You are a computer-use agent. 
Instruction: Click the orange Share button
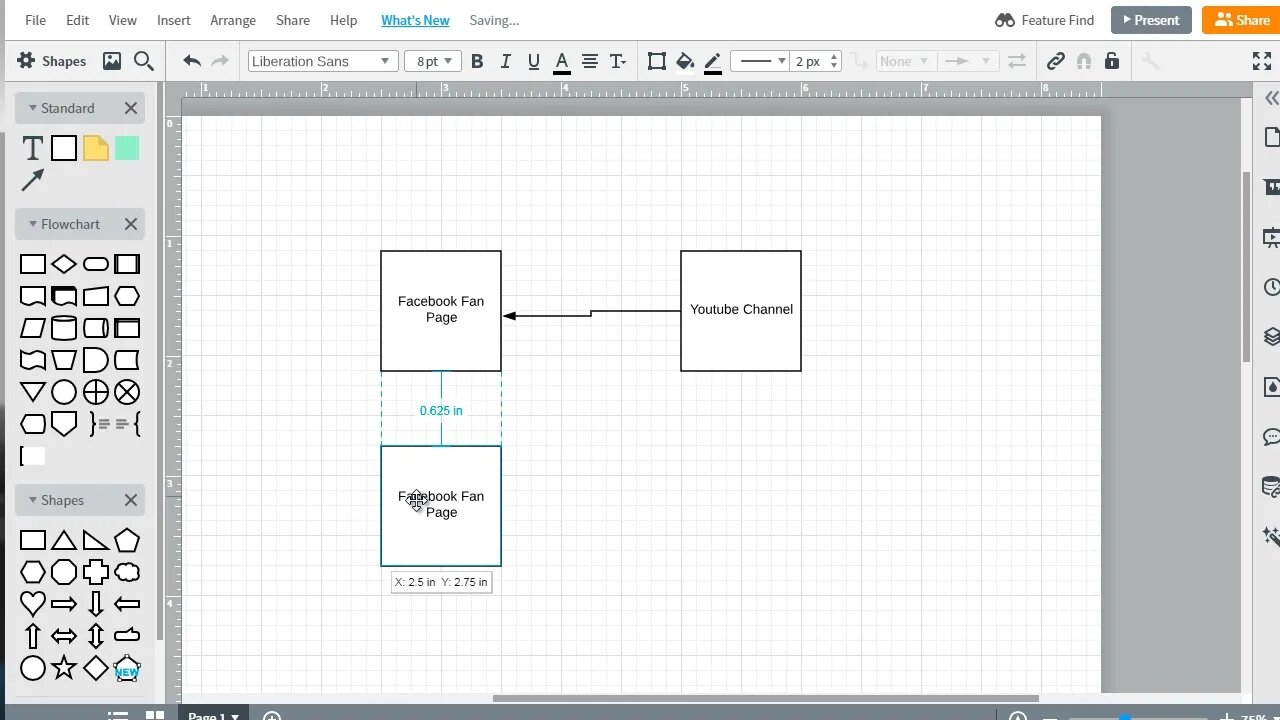click(x=1241, y=20)
